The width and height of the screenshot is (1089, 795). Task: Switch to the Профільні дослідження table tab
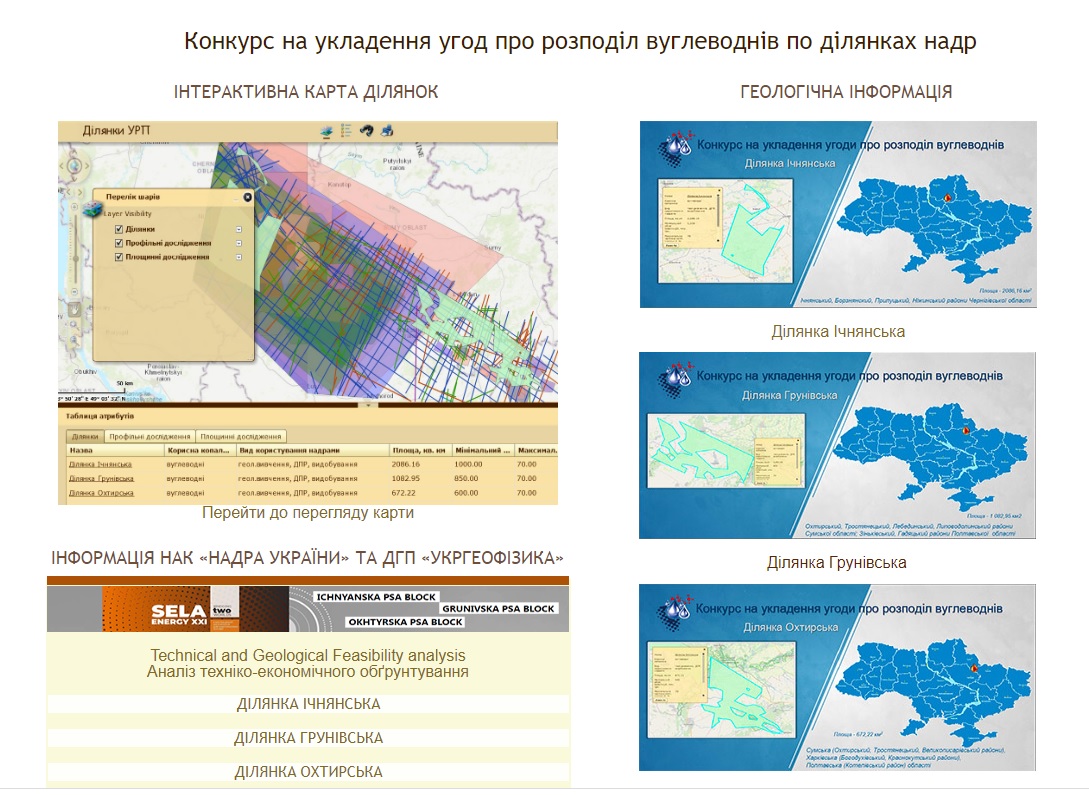tap(149, 437)
